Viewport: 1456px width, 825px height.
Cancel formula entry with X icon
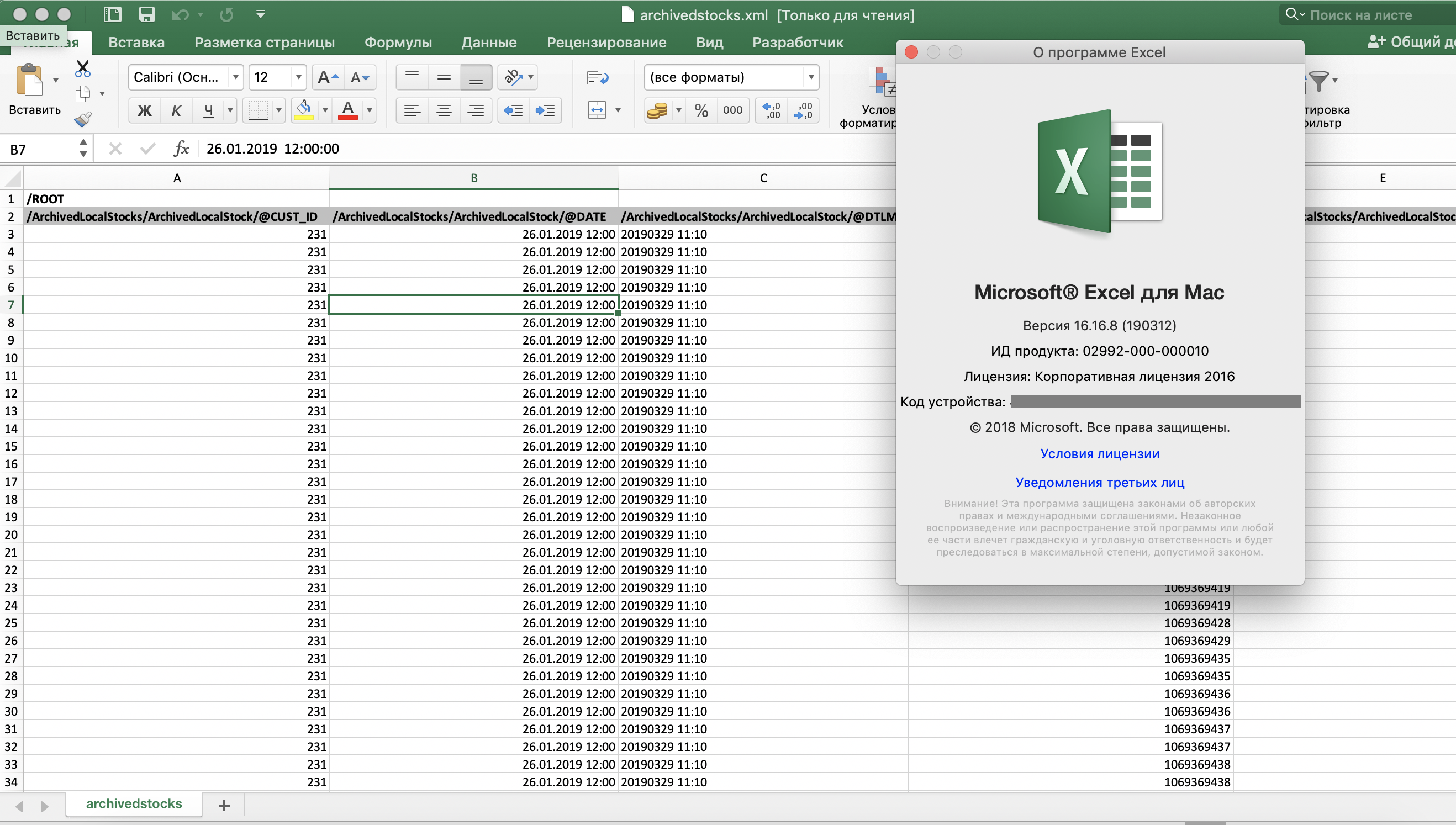[x=115, y=149]
